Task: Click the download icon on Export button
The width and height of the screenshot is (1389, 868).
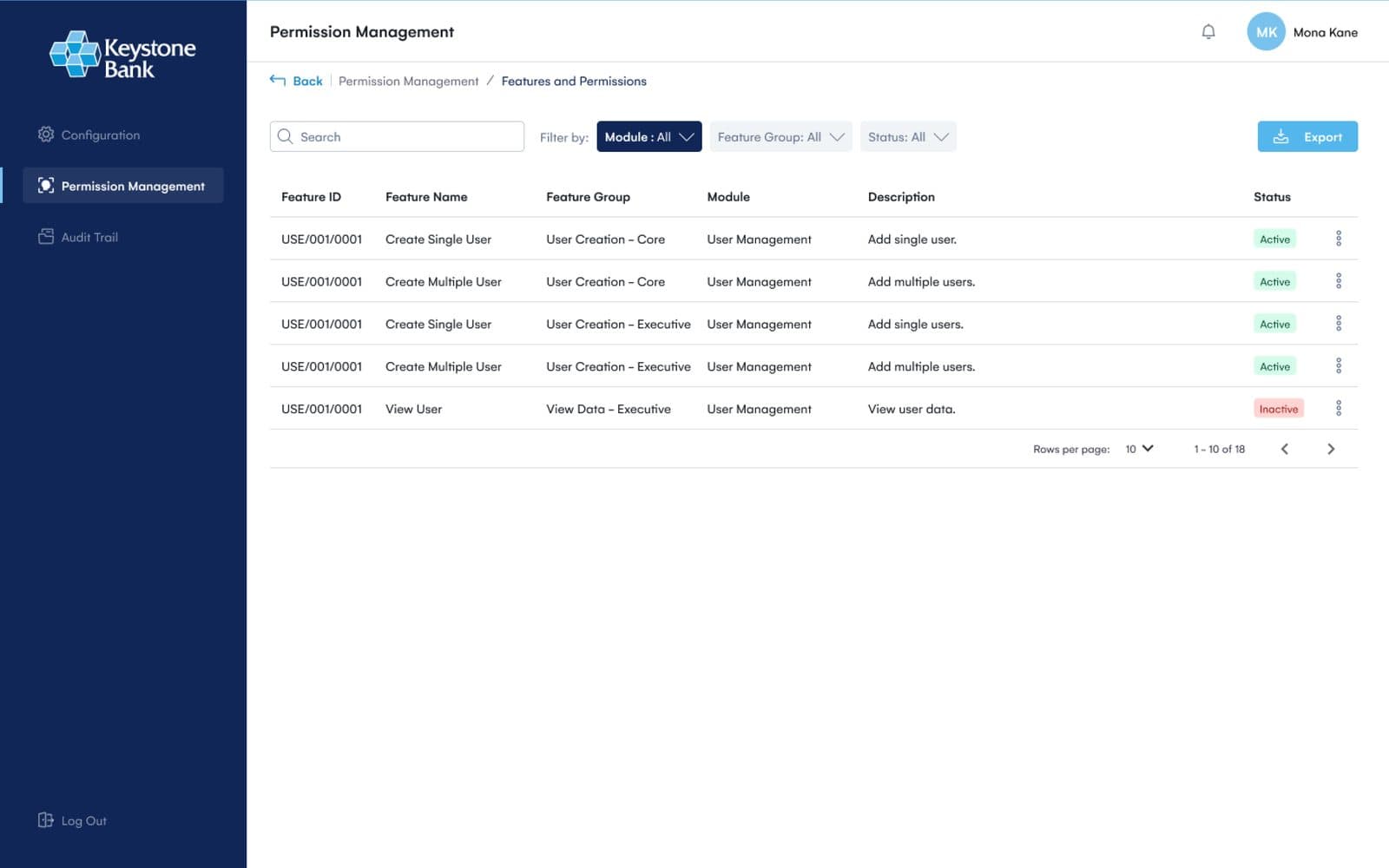Action: [1280, 136]
